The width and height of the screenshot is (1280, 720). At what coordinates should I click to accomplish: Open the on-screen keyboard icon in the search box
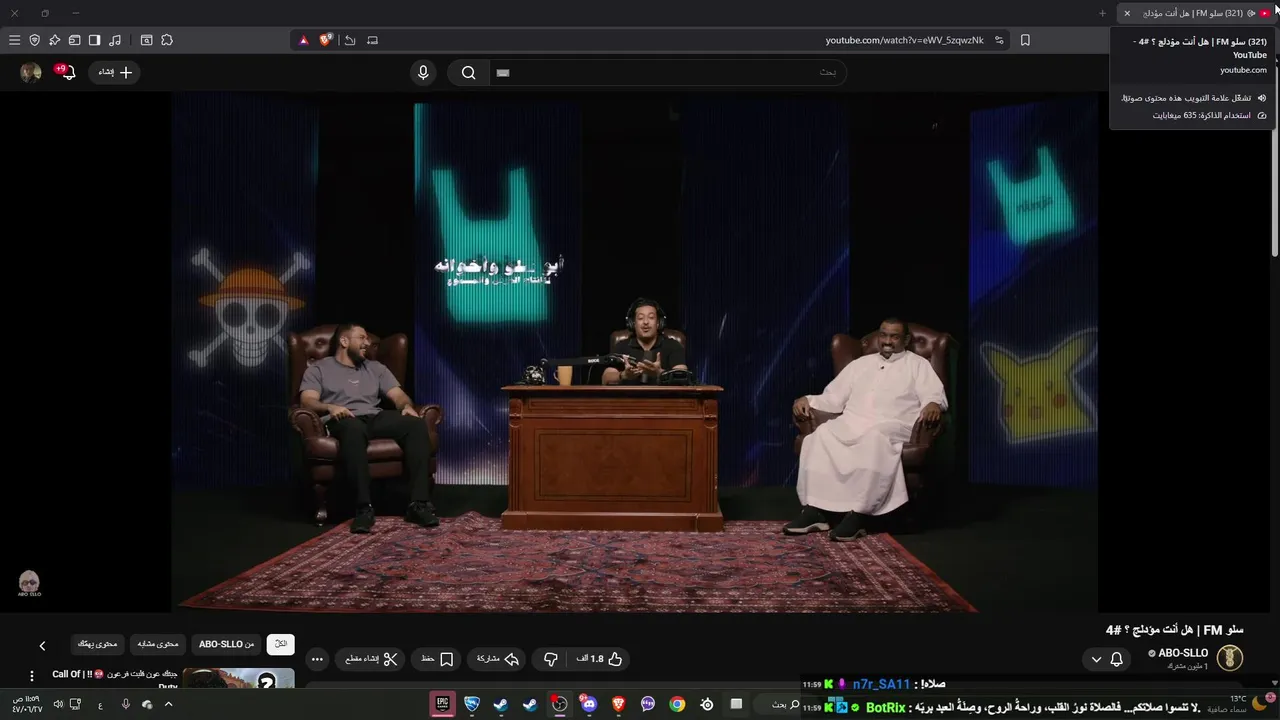pos(503,73)
